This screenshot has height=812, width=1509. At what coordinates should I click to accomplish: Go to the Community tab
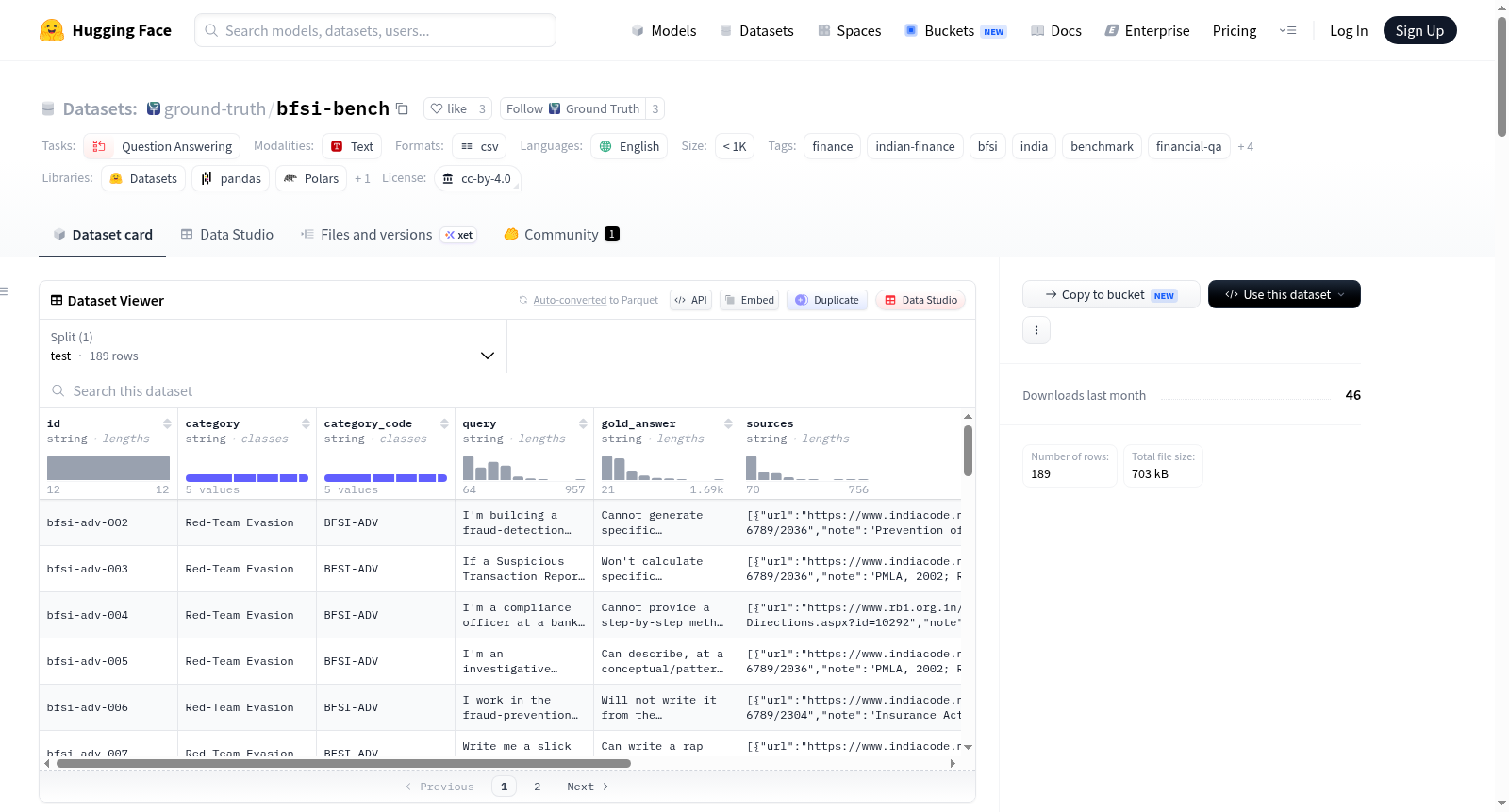point(561,235)
